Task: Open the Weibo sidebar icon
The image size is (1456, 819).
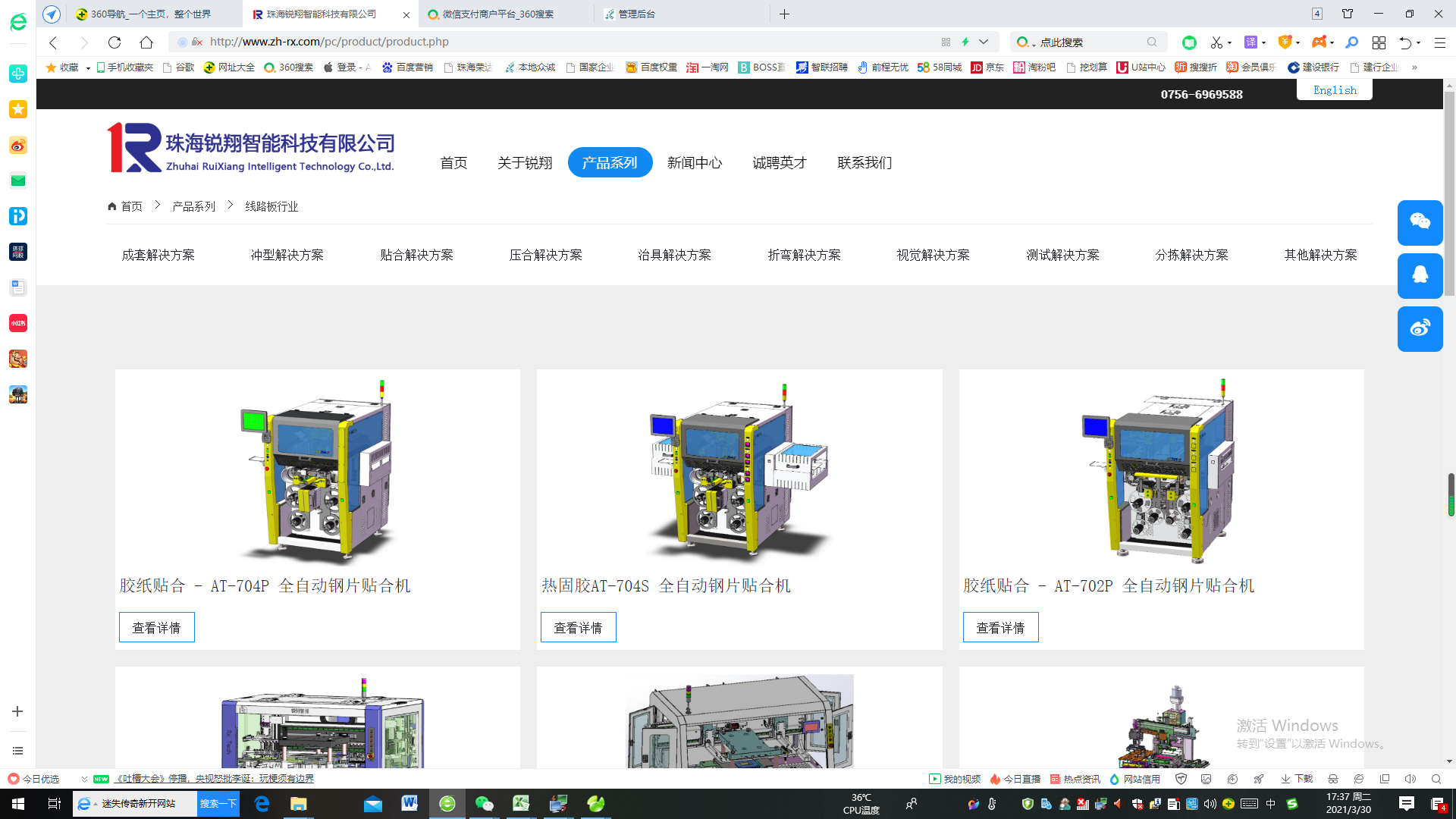Action: pos(18,145)
